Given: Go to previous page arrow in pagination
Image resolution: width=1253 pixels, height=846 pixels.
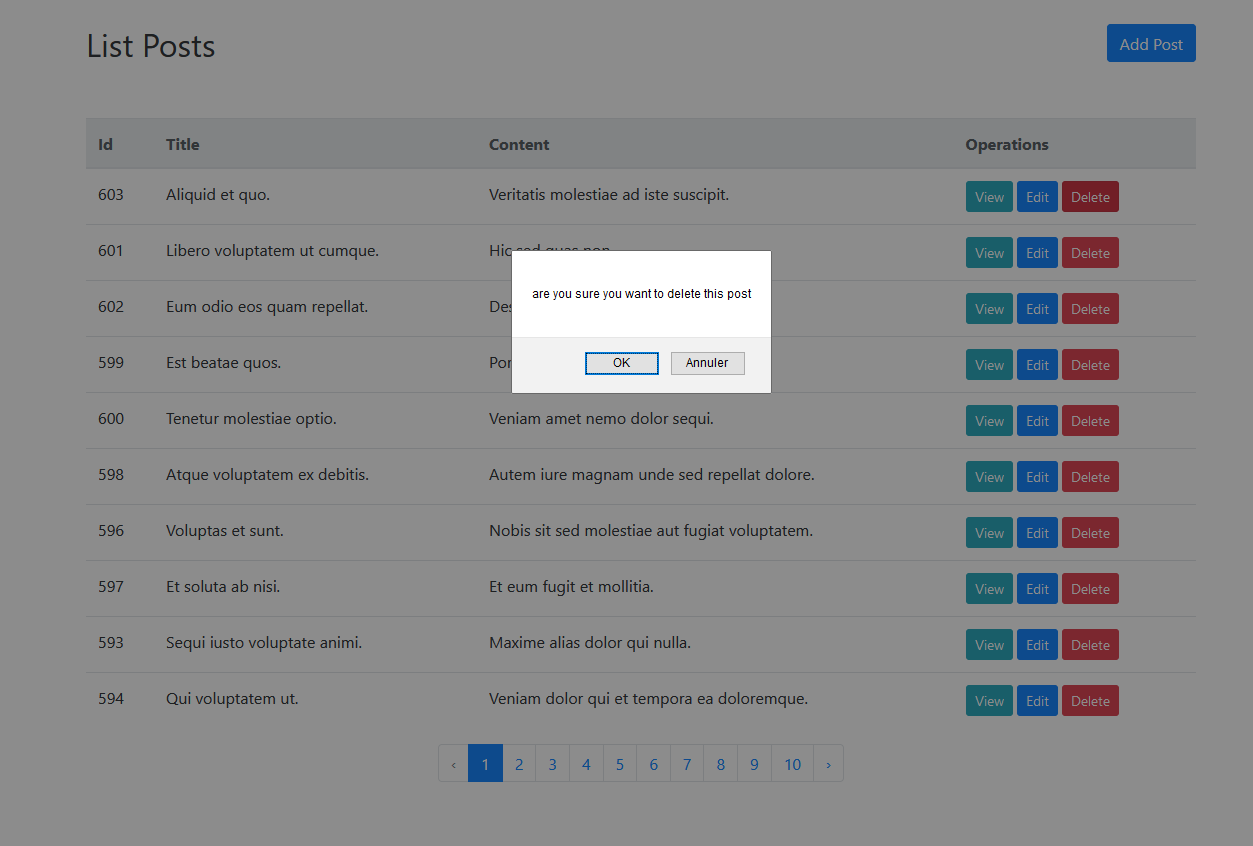Looking at the screenshot, I should [x=453, y=764].
